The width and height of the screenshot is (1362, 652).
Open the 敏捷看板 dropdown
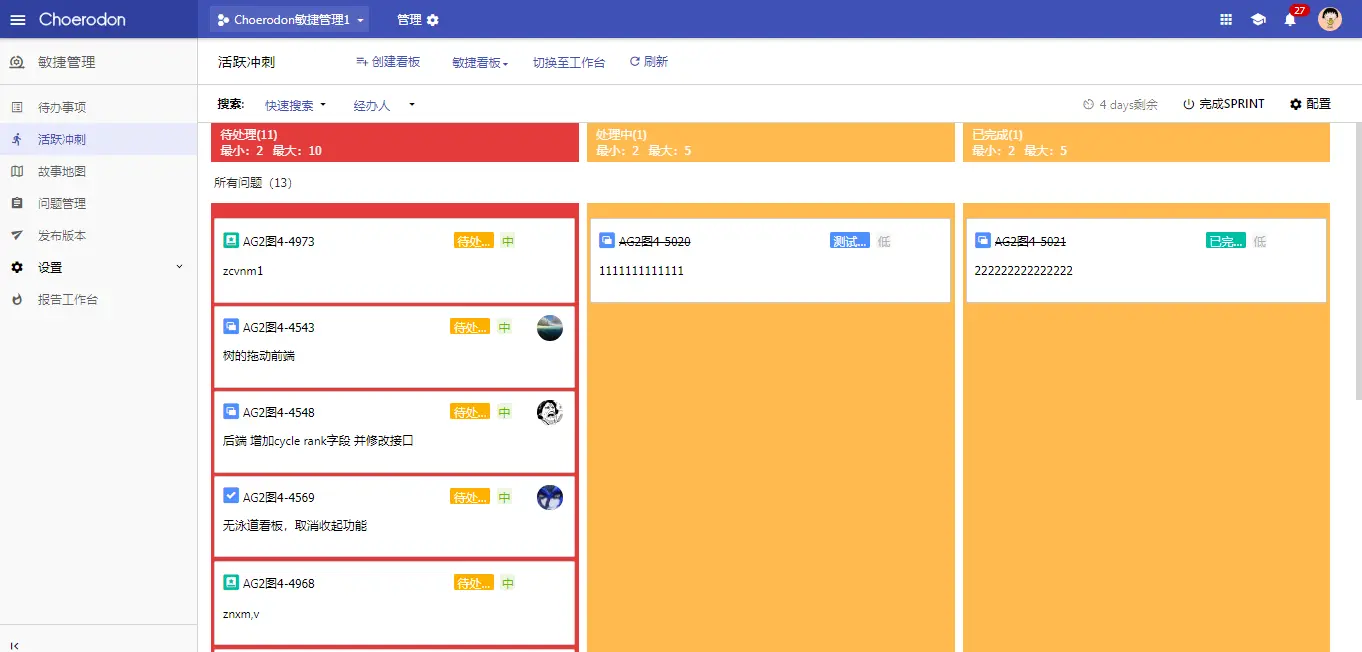click(480, 63)
